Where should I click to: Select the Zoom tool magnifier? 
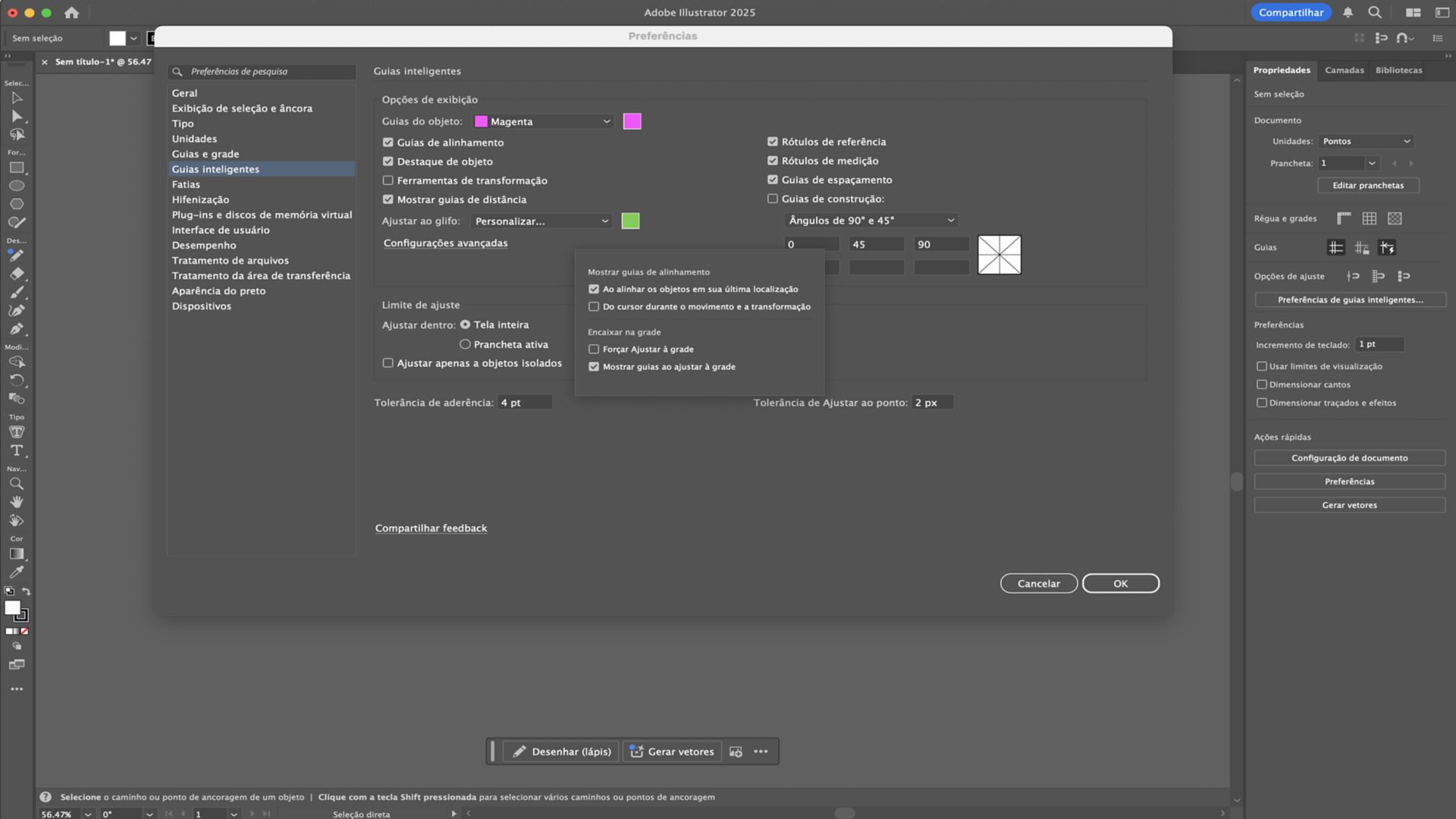tap(16, 484)
